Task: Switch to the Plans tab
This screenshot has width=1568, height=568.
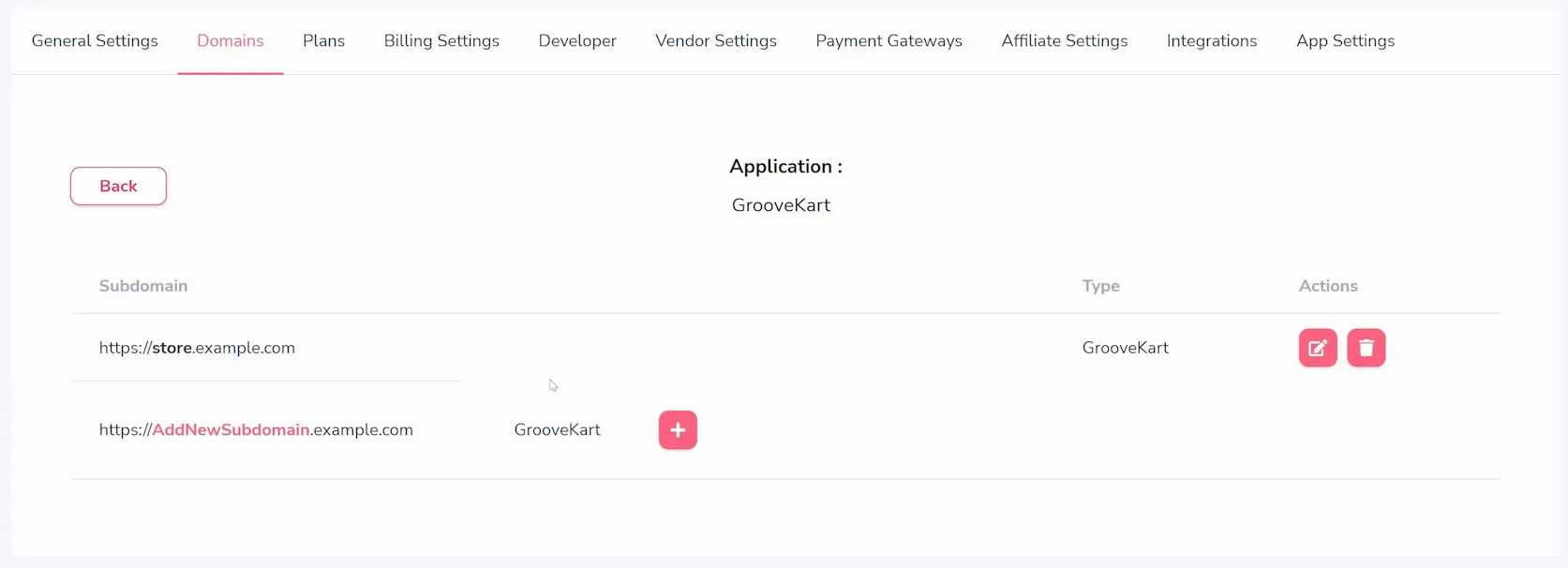Action: click(324, 41)
